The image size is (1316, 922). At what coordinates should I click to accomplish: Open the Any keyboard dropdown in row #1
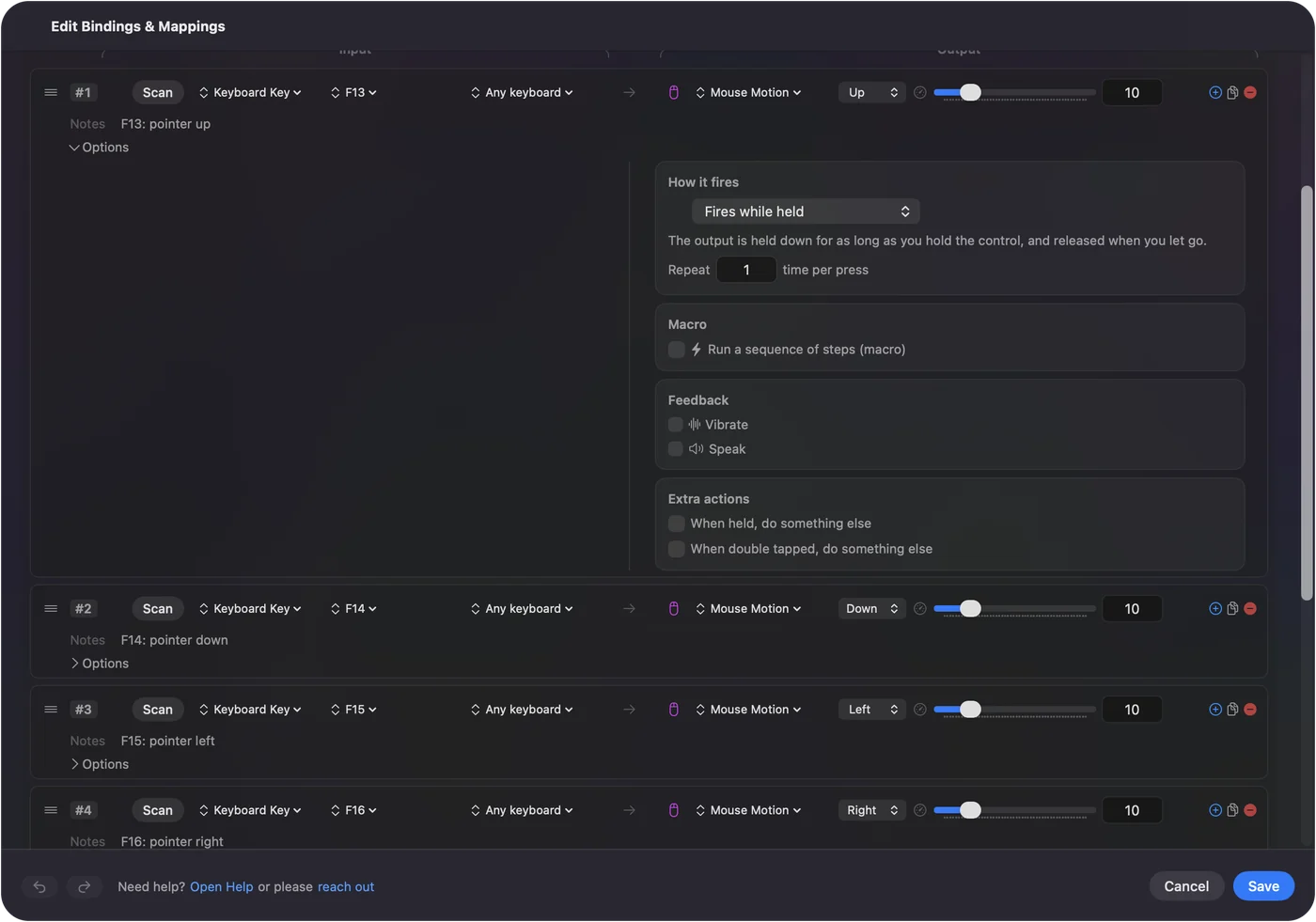[522, 92]
